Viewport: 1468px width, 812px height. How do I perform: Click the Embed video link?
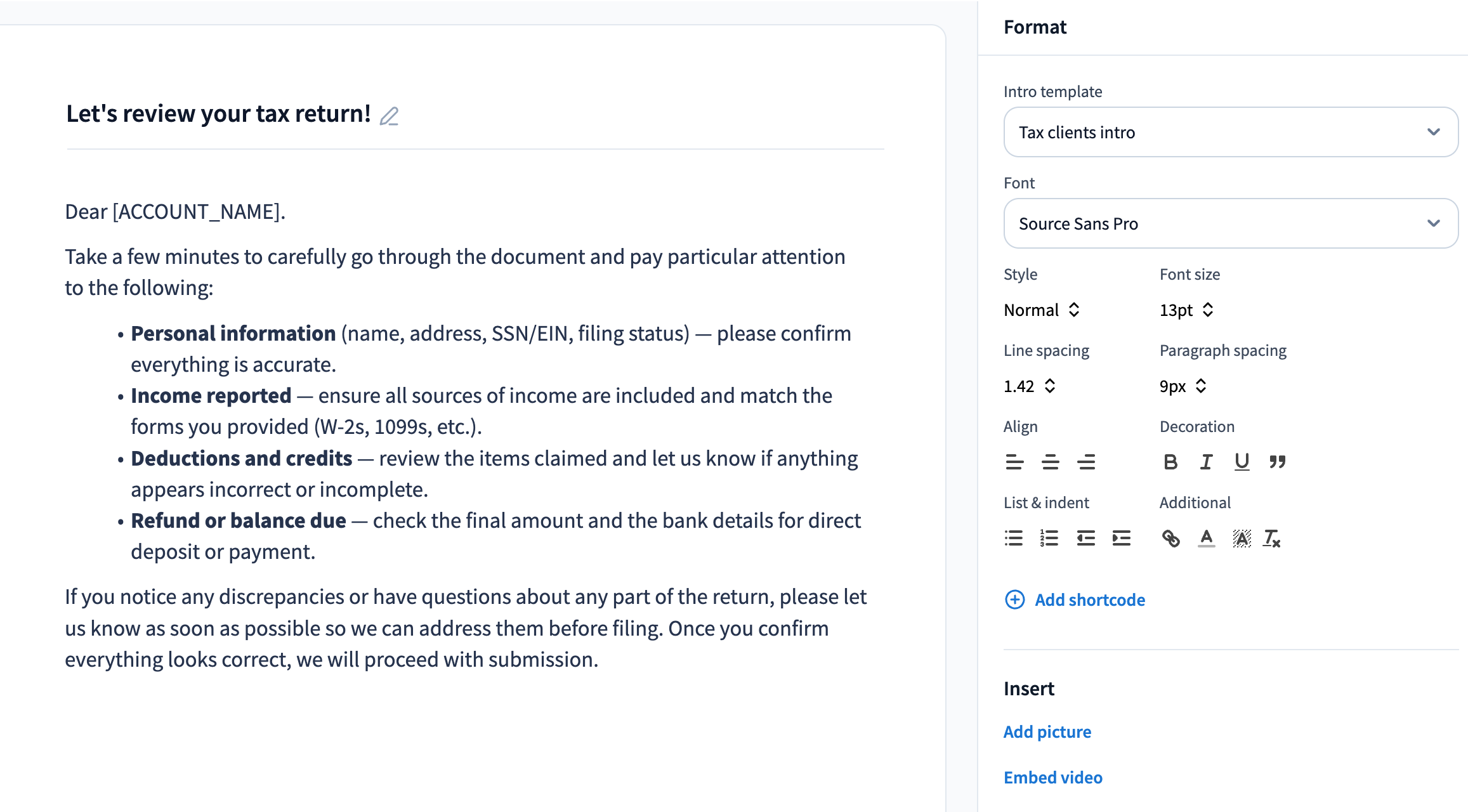[1052, 777]
